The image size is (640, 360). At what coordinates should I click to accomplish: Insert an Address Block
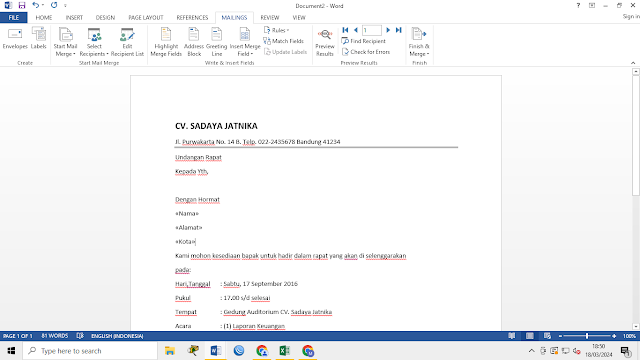pyautogui.click(x=194, y=42)
